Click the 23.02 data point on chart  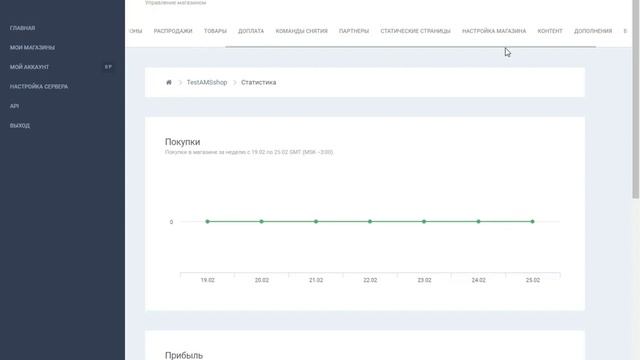pos(424,222)
